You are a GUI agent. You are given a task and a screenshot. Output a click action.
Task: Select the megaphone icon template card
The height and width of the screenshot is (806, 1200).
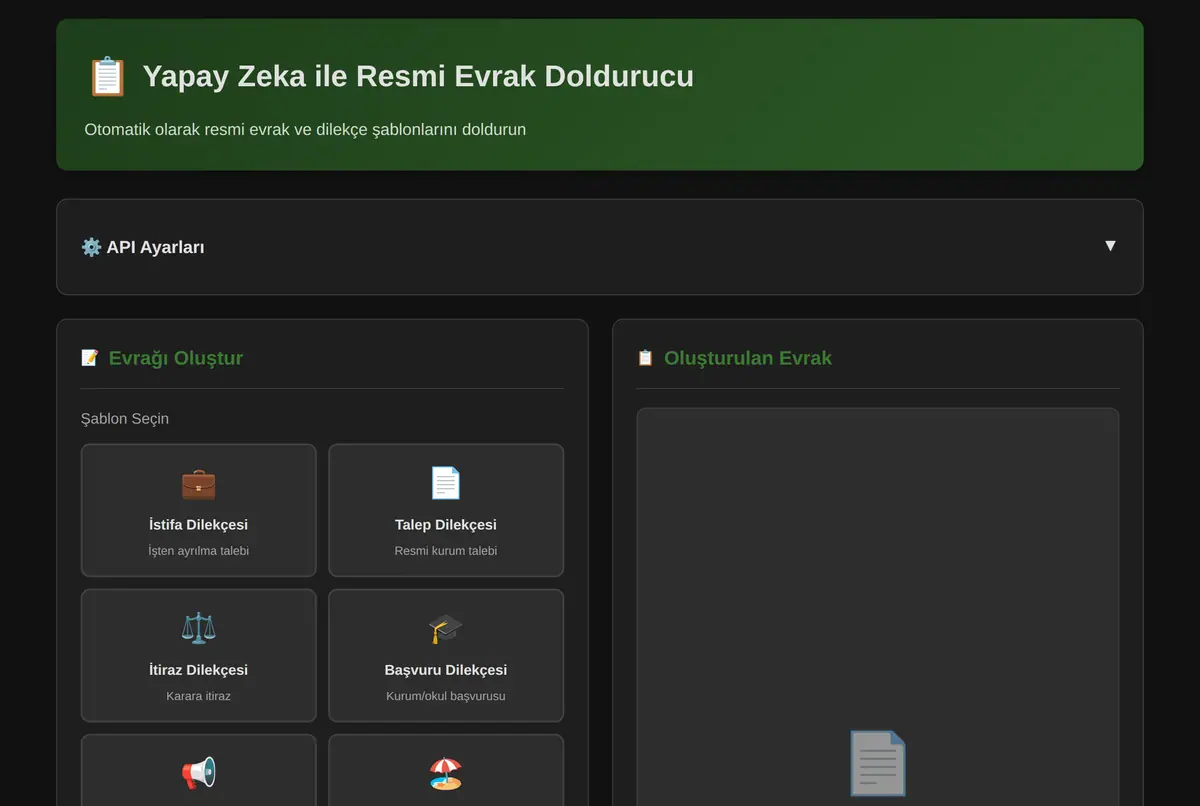click(198, 770)
